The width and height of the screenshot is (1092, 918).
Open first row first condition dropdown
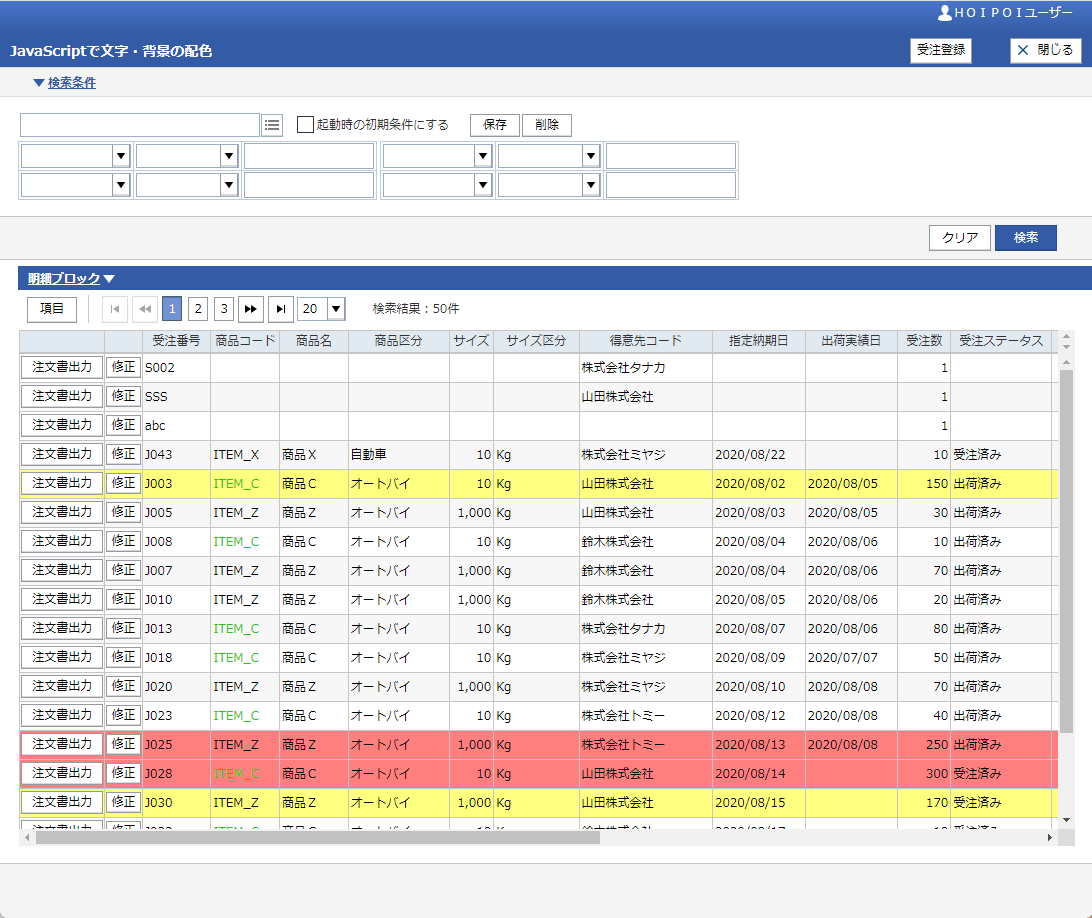[121, 156]
